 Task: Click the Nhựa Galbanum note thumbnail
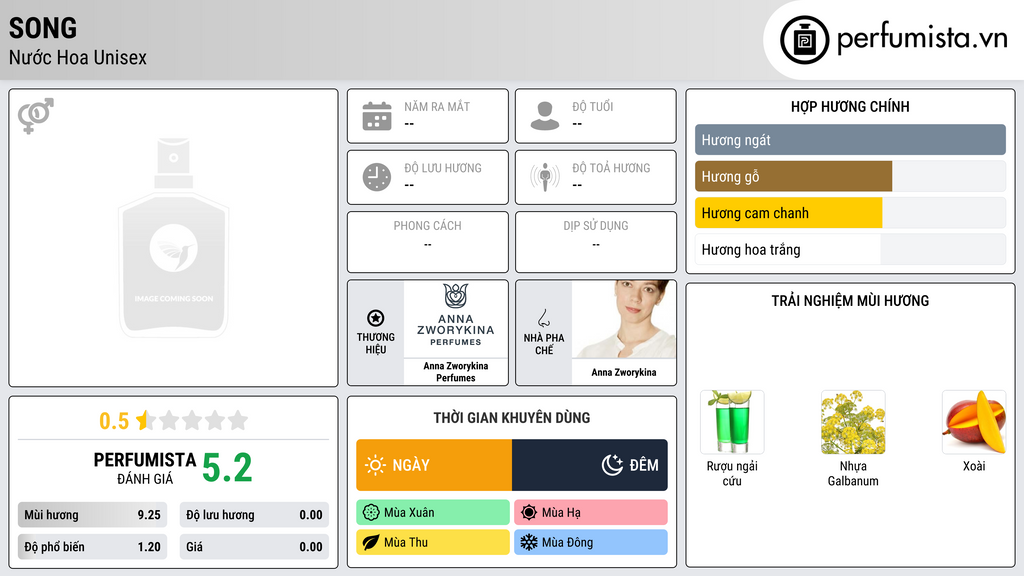pyautogui.click(x=853, y=422)
